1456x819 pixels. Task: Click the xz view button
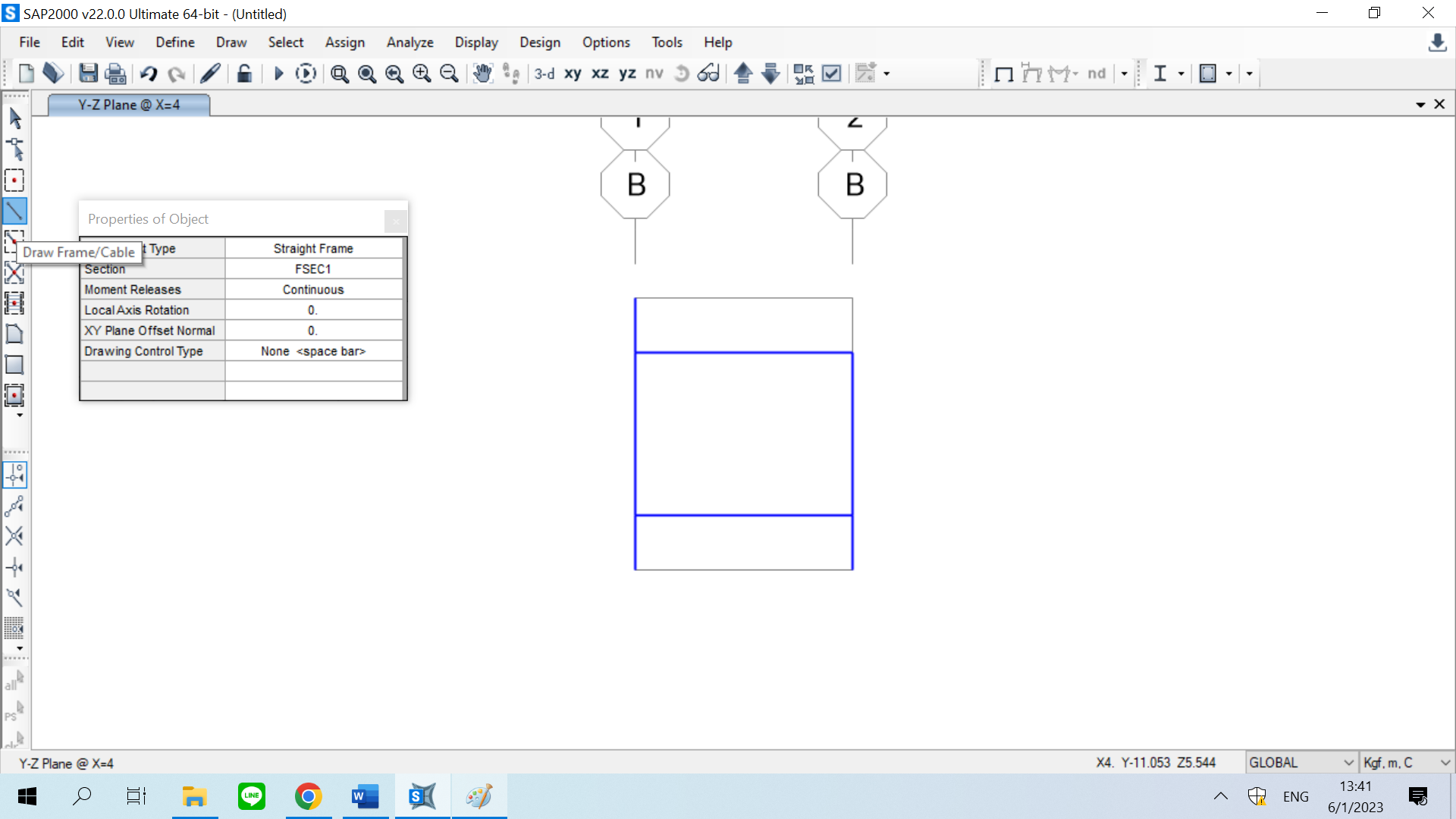(x=600, y=74)
